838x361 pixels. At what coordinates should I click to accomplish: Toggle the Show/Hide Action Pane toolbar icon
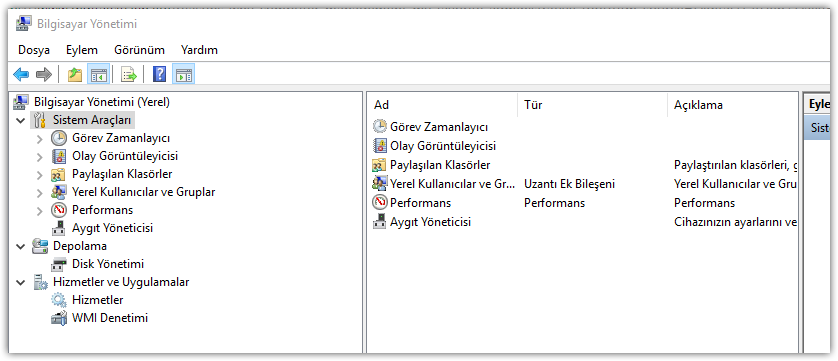183,74
